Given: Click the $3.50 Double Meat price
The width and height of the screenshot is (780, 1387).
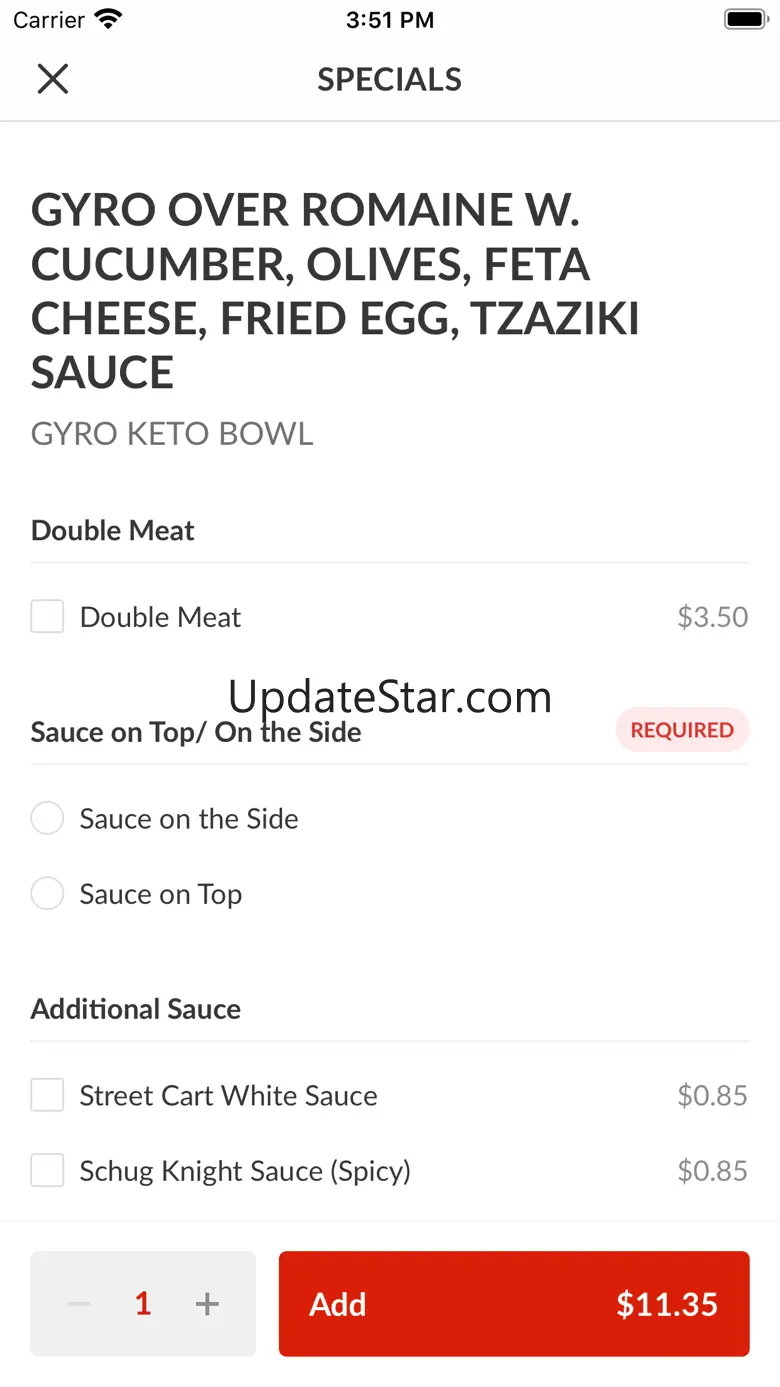Looking at the screenshot, I should click(712, 617).
